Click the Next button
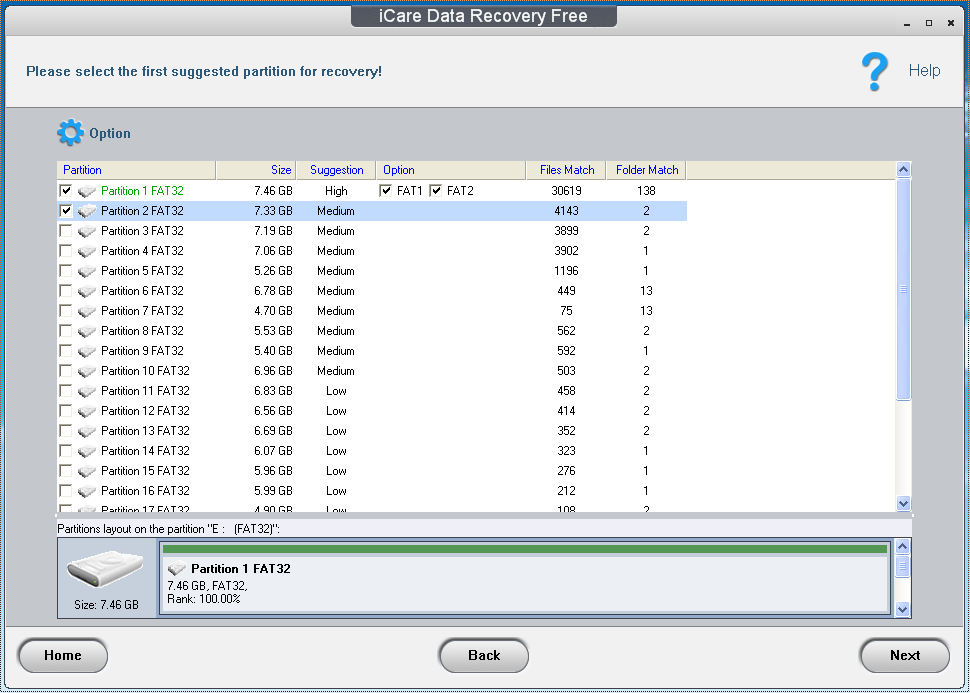Image resolution: width=970 pixels, height=693 pixels. [x=904, y=656]
